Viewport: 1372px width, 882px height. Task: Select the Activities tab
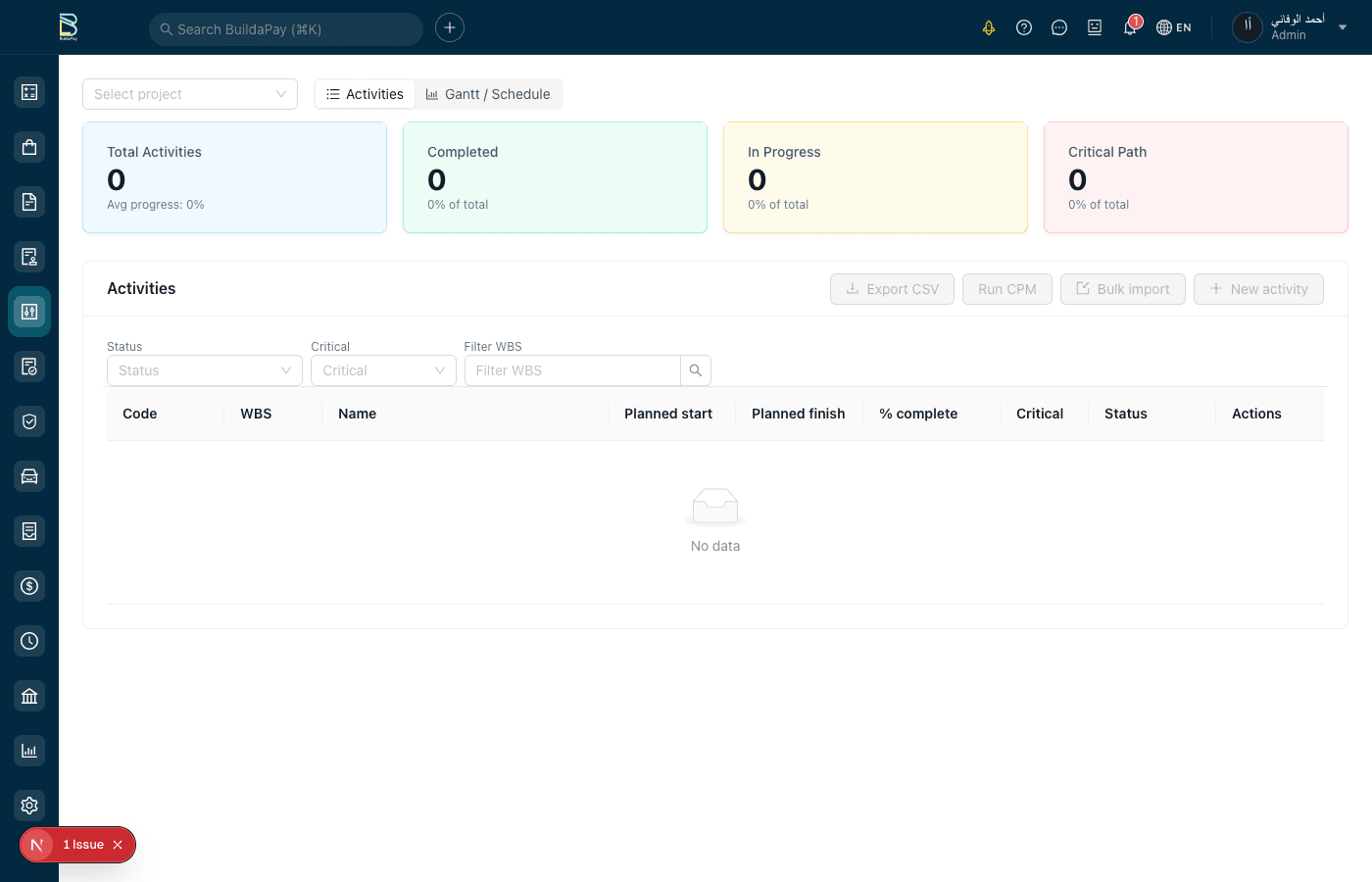click(x=365, y=94)
